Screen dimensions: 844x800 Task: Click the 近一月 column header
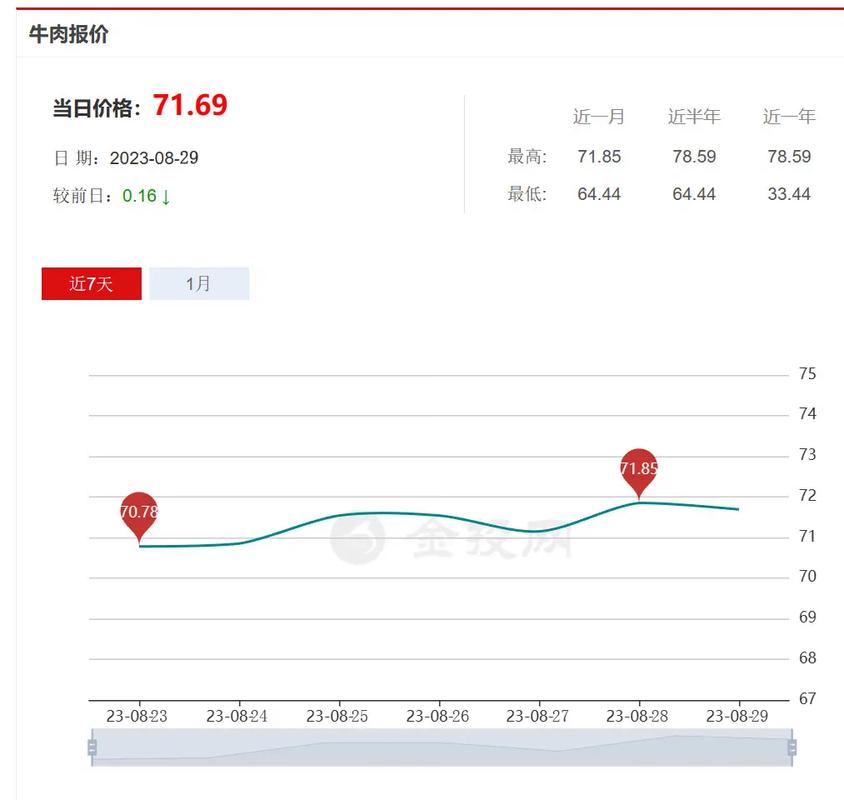(601, 116)
